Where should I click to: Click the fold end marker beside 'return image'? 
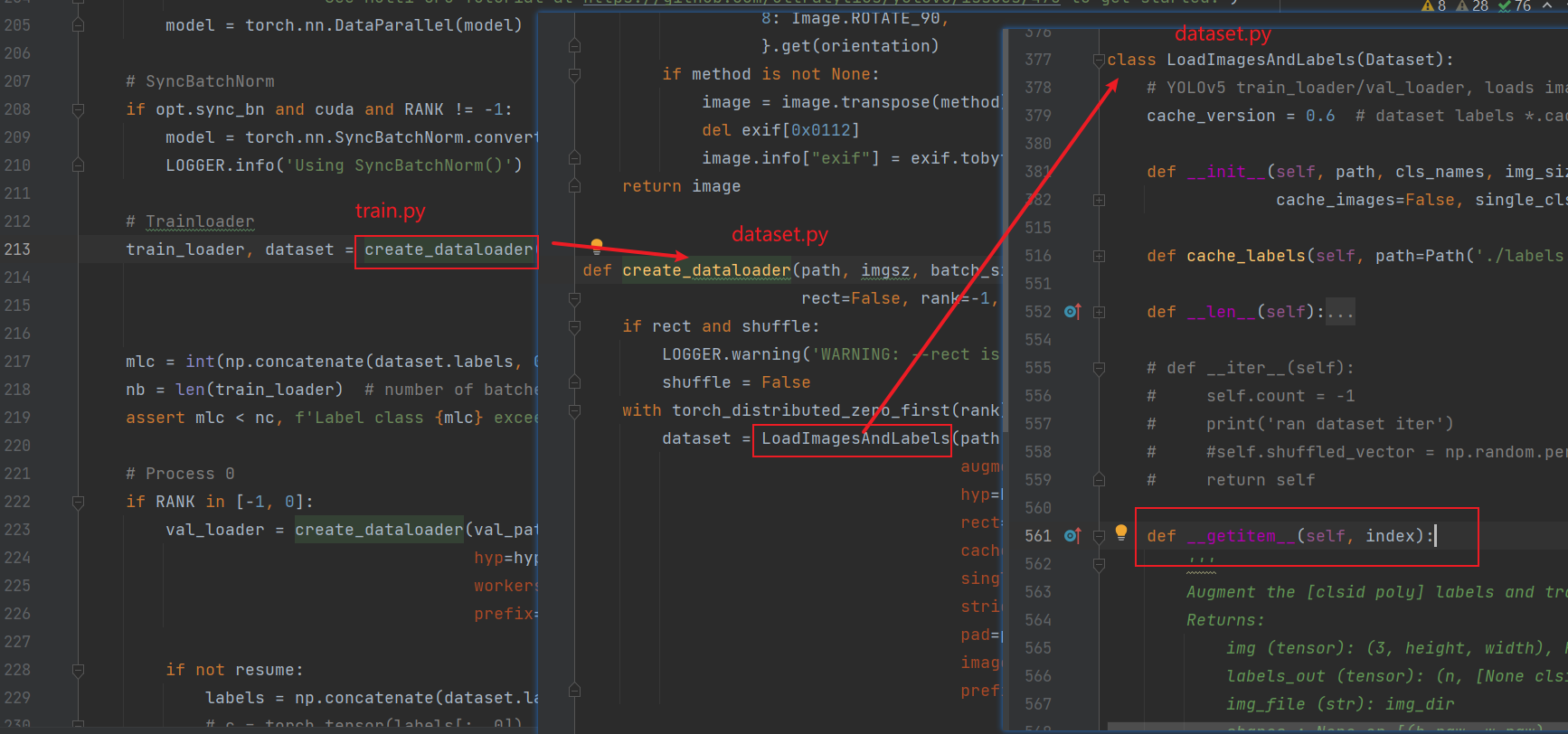pos(574,186)
